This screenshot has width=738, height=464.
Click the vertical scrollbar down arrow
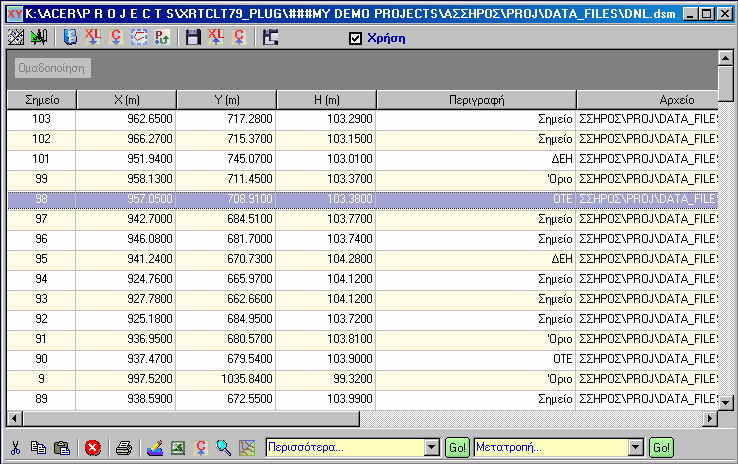click(725, 402)
